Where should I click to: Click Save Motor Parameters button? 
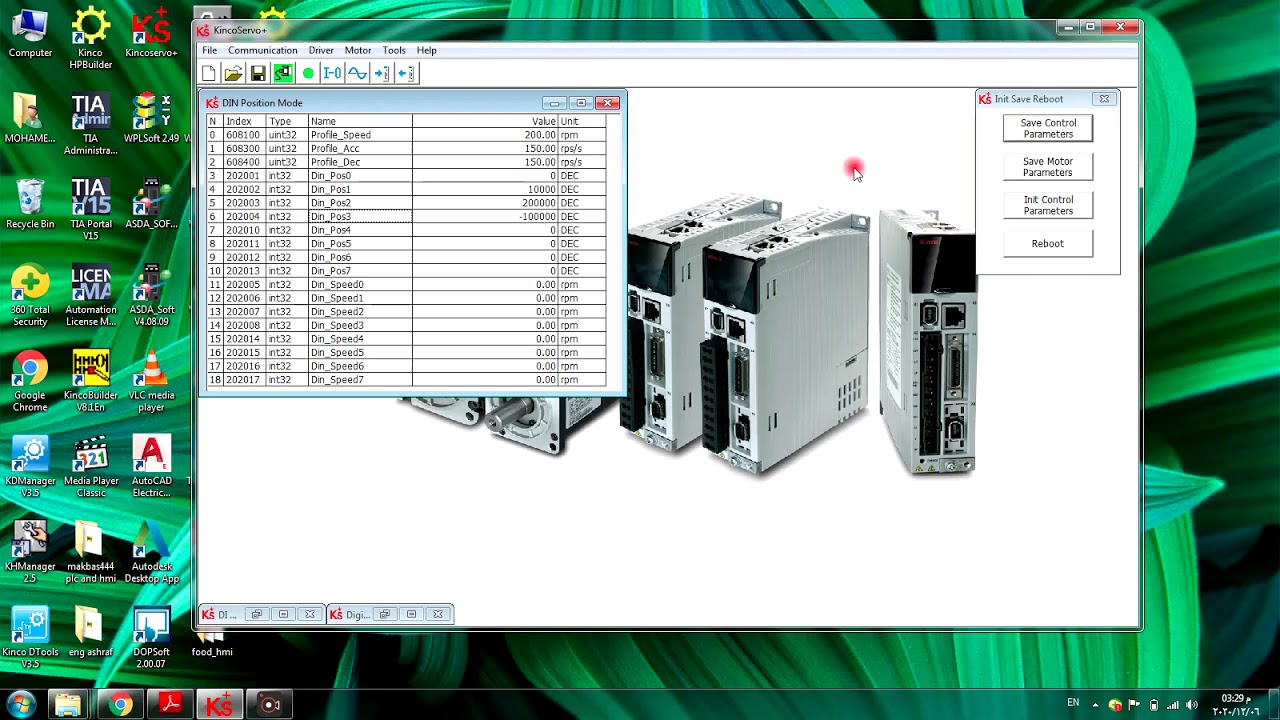pos(1048,167)
